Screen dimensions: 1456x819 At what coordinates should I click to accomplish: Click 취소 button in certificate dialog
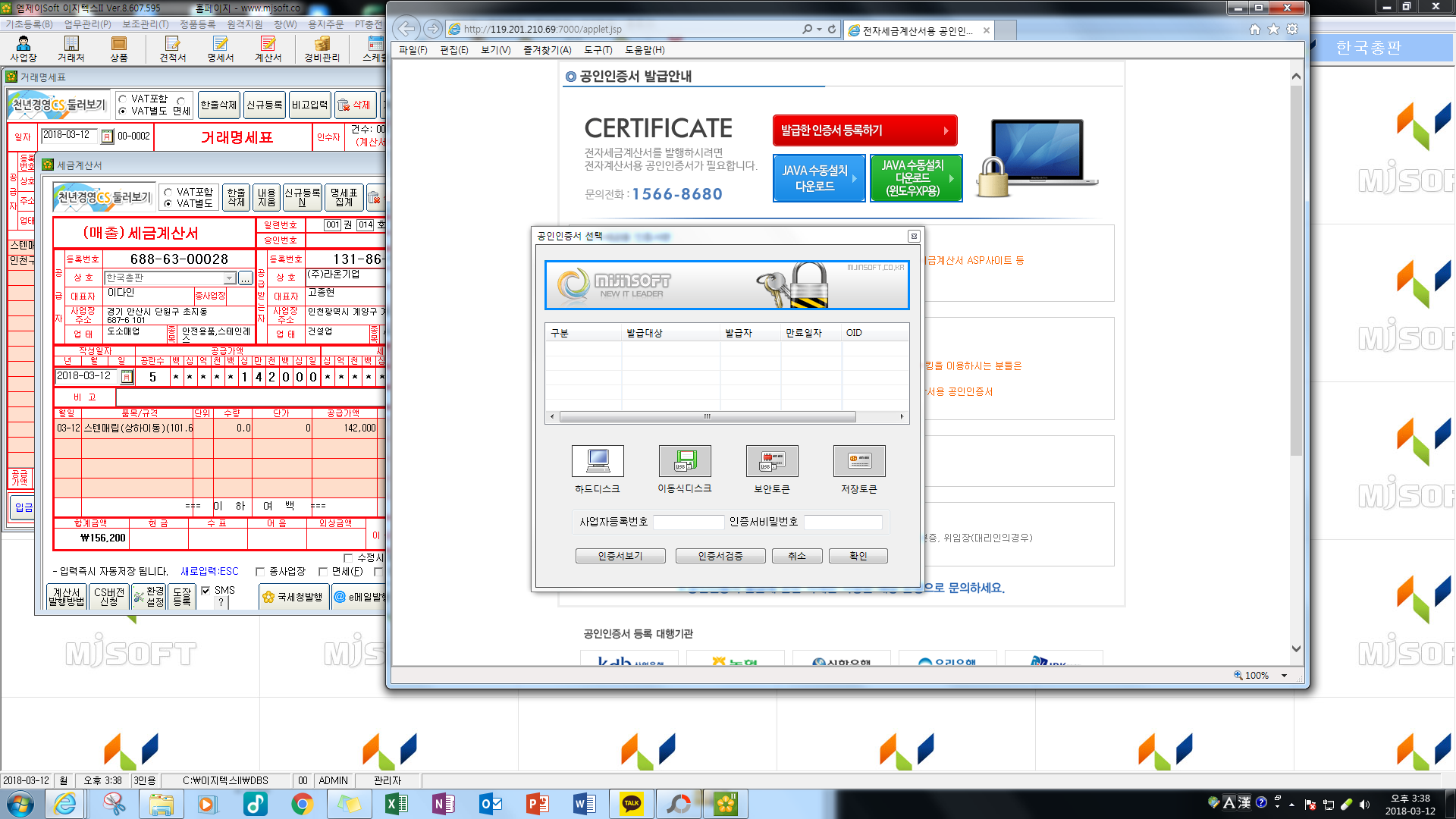[797, 556]
